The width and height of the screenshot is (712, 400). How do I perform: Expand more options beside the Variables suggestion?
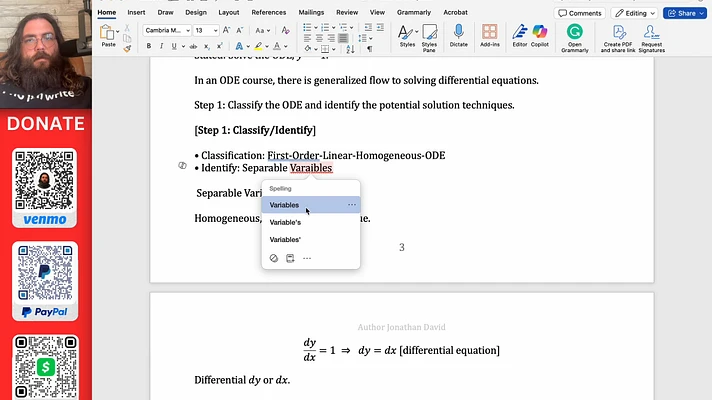352,205
